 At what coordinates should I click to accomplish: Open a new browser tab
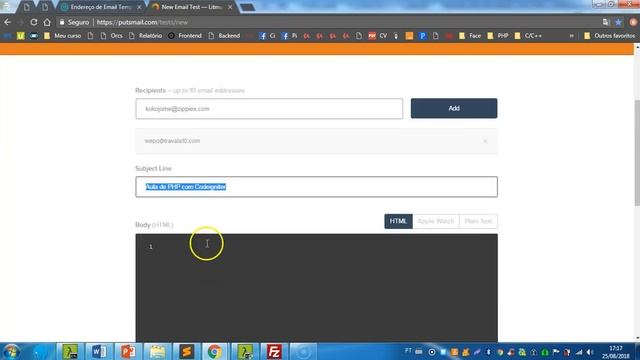247,7
